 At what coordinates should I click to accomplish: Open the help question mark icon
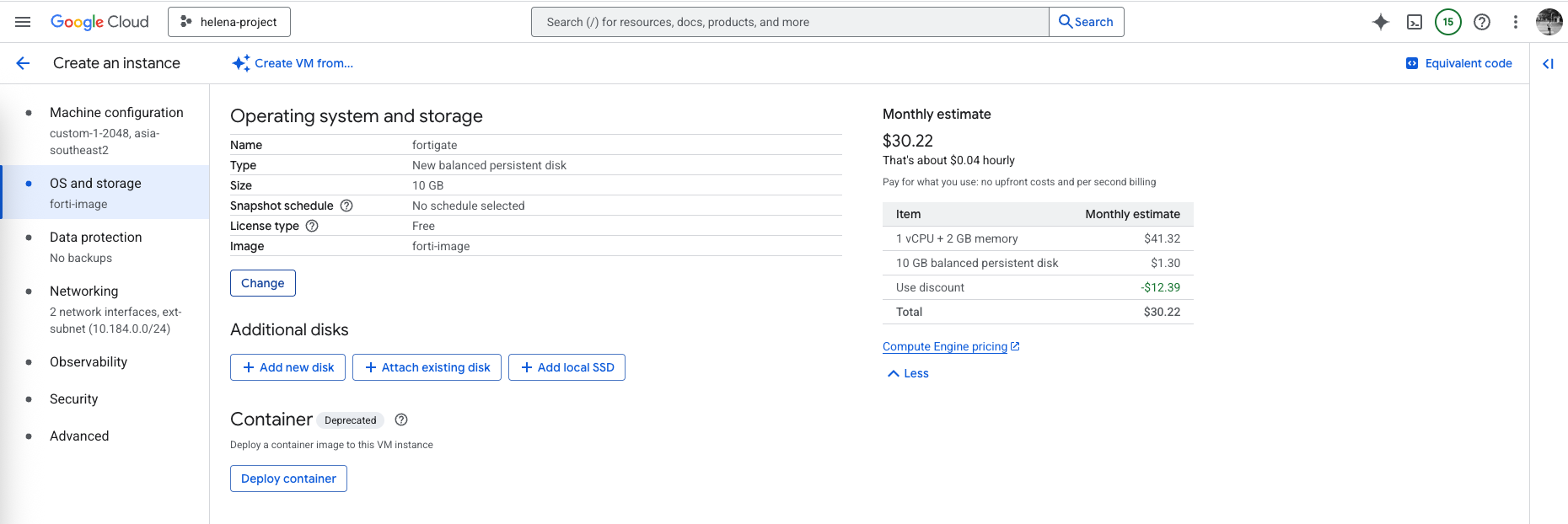(x=1482, y=22)
